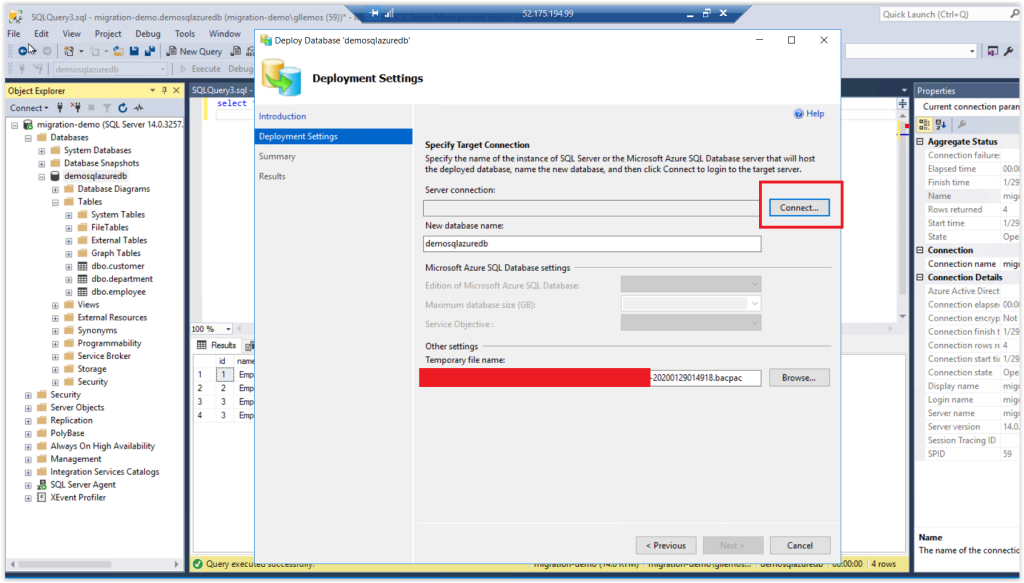This screenshot has height=583, width=1024.
Task: Click the Save disk icon
Action: pyautogui.click(x=134, y=51)
